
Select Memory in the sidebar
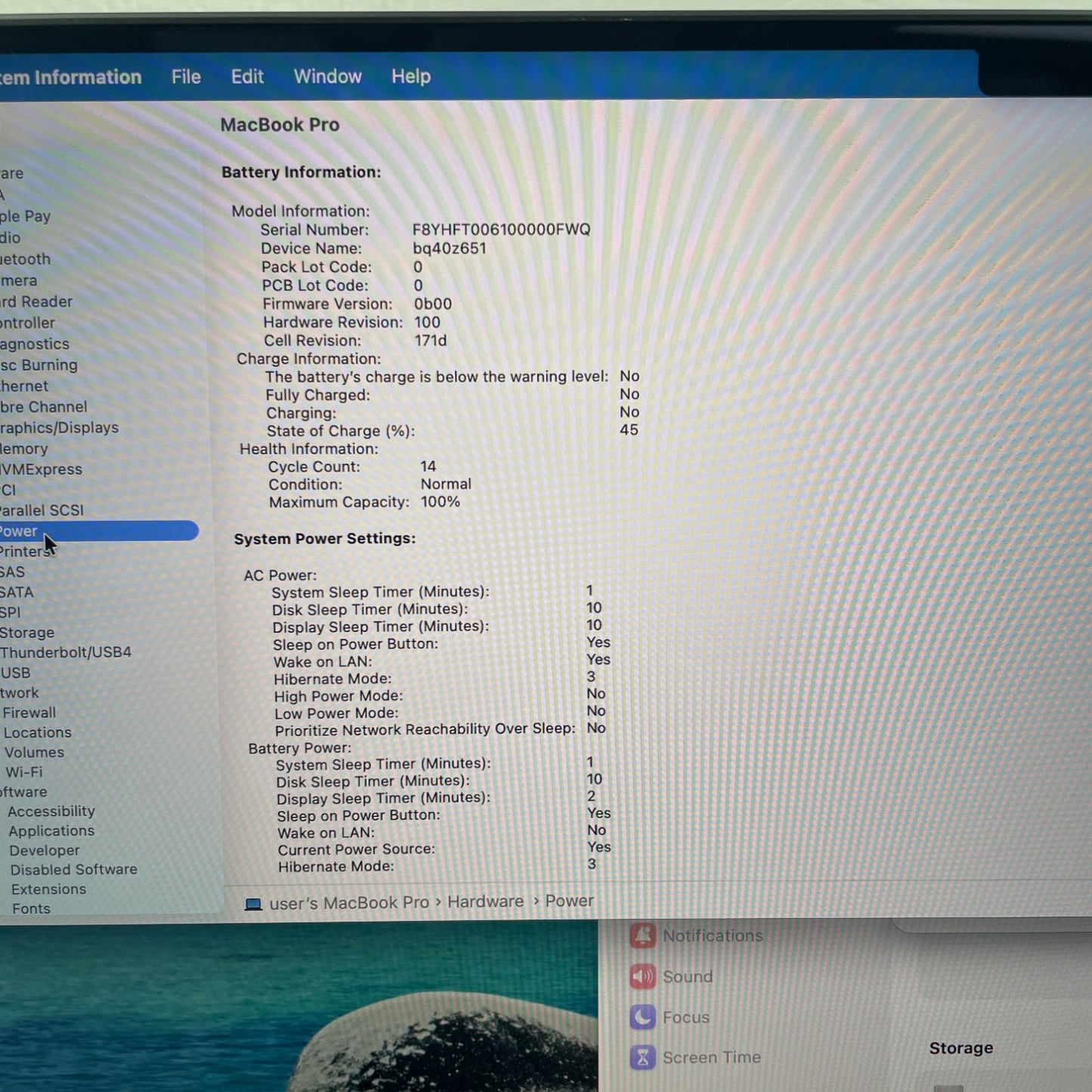click(24, 448)
